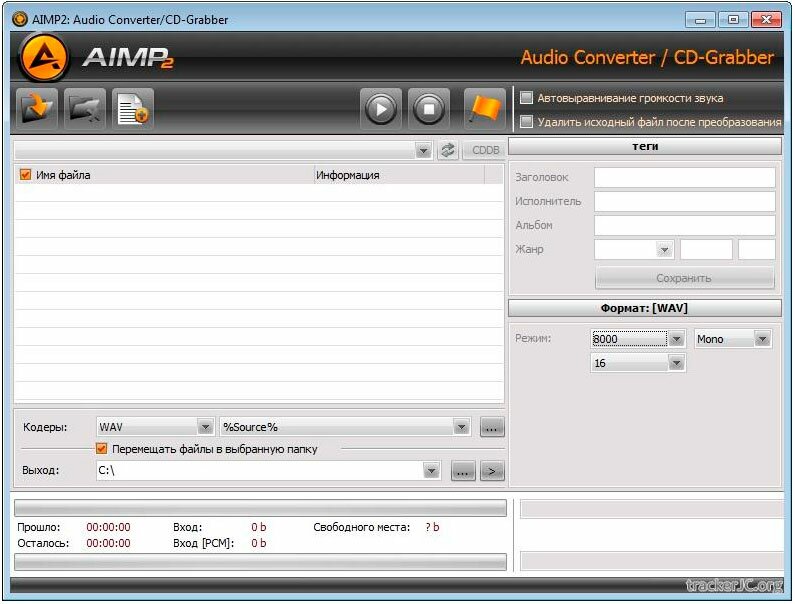Click the upper conversion progress bar
The image size is (795, 604).
[x=261, y=508]
